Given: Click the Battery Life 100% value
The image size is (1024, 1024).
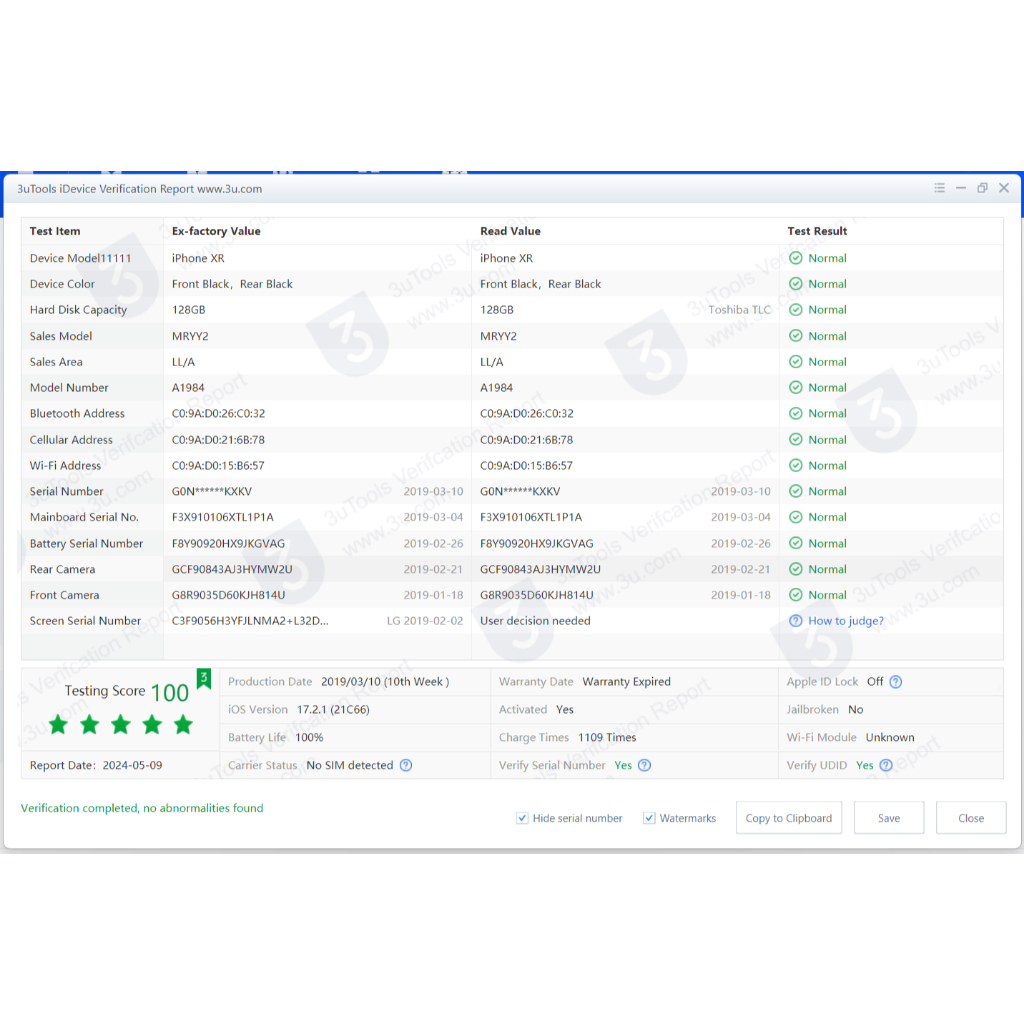Looking at the screenshot, I should tap(310, 738).
